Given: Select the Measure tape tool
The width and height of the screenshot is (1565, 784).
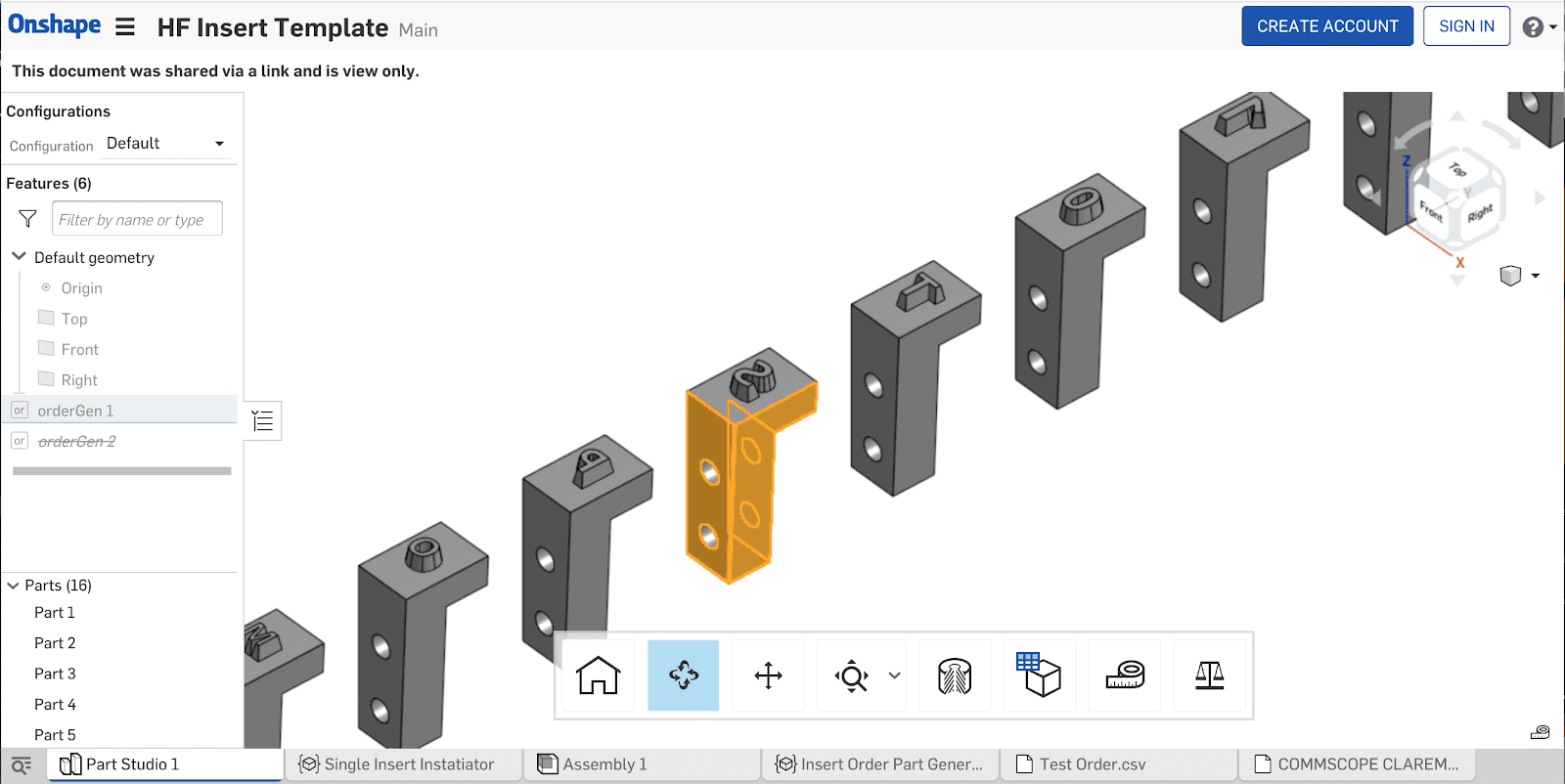Looking at the screenshot, I should (x=1125, y=675).
